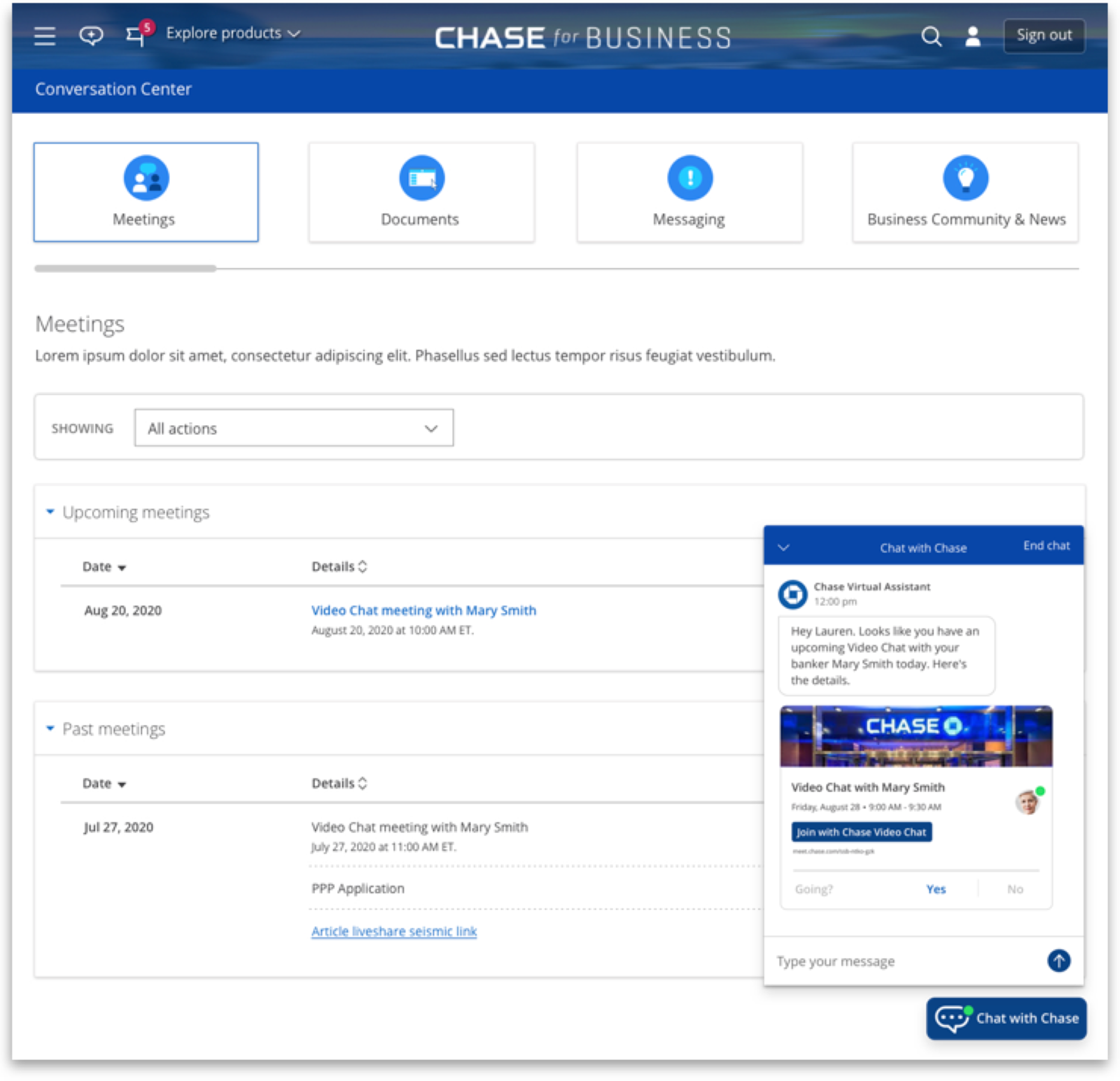Click Chase Virtual Assistant avatar logo
Viewport: 1120px width, 1081px height.
click(793, 594)
